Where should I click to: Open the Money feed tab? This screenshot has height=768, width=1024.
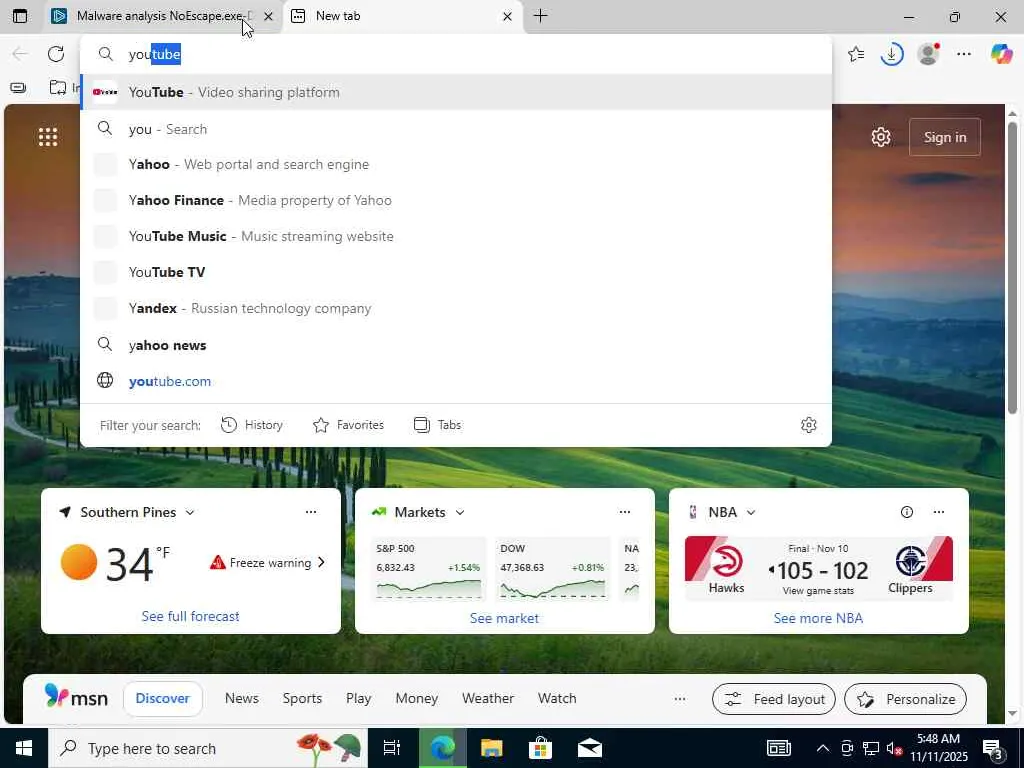[x=417, y=699]
